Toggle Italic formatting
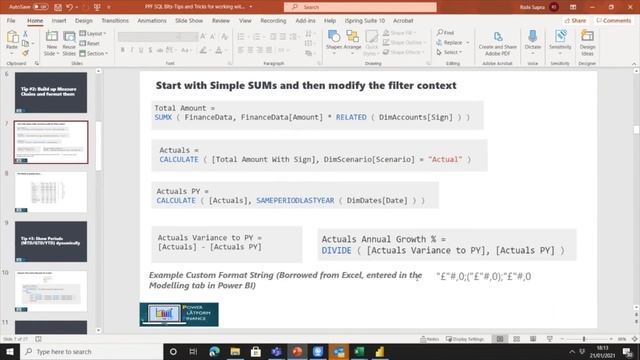 coord(131,50)
